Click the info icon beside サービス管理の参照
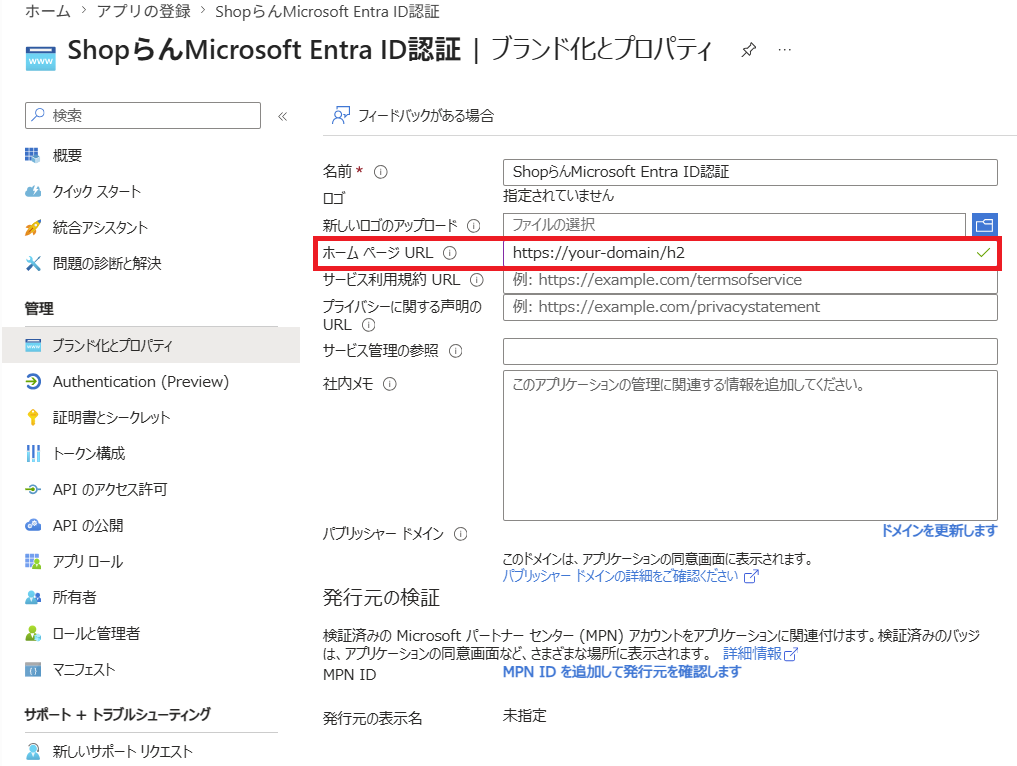 pos(456,351)
